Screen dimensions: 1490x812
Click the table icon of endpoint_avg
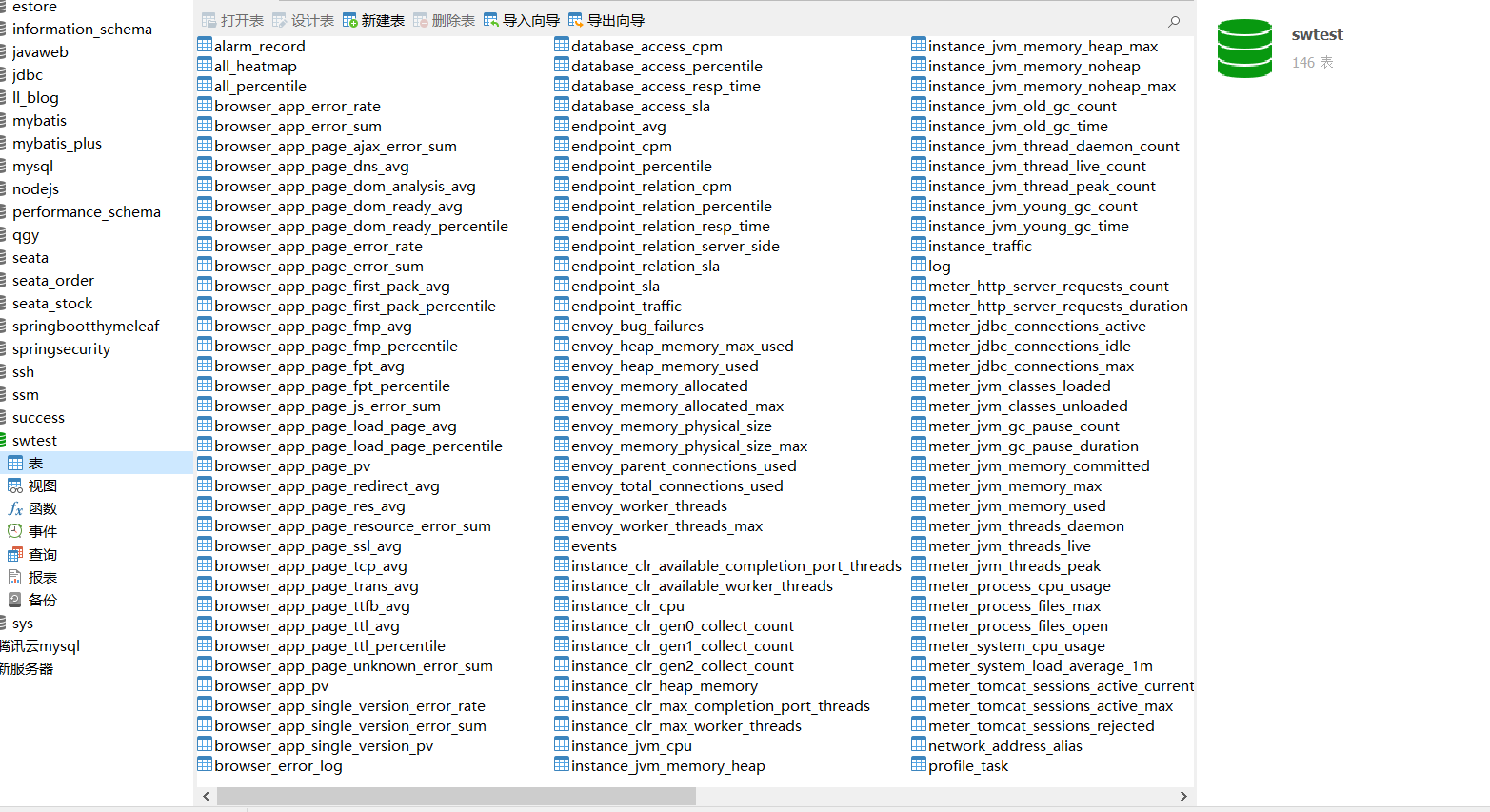click(562, 125)
